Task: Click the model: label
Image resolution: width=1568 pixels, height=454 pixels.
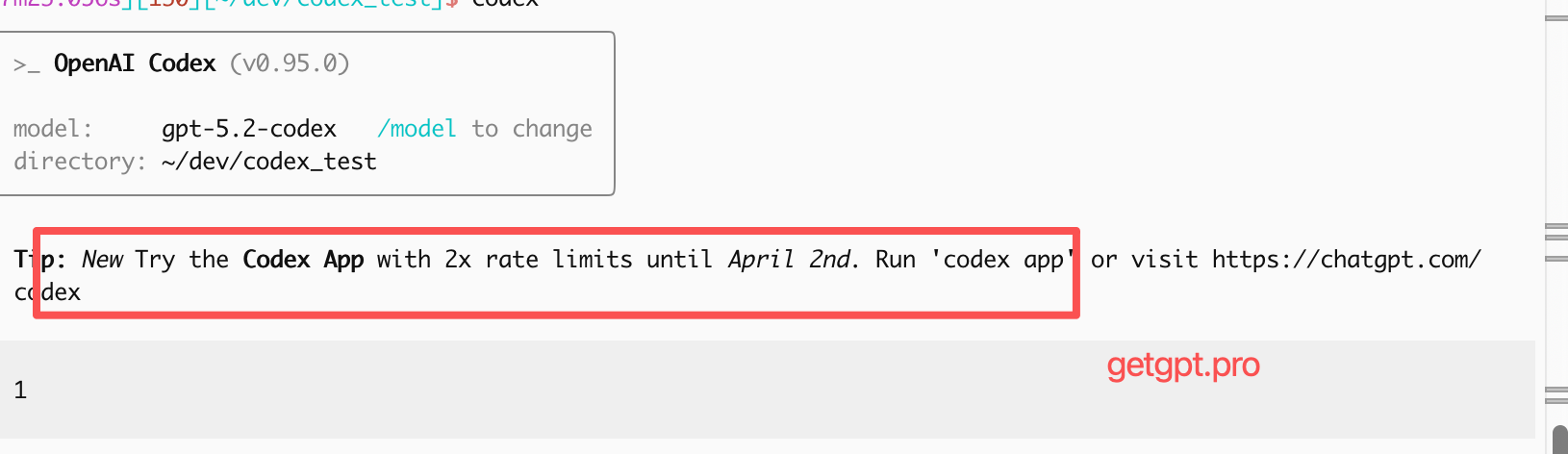Action: [x=53, y=129]
